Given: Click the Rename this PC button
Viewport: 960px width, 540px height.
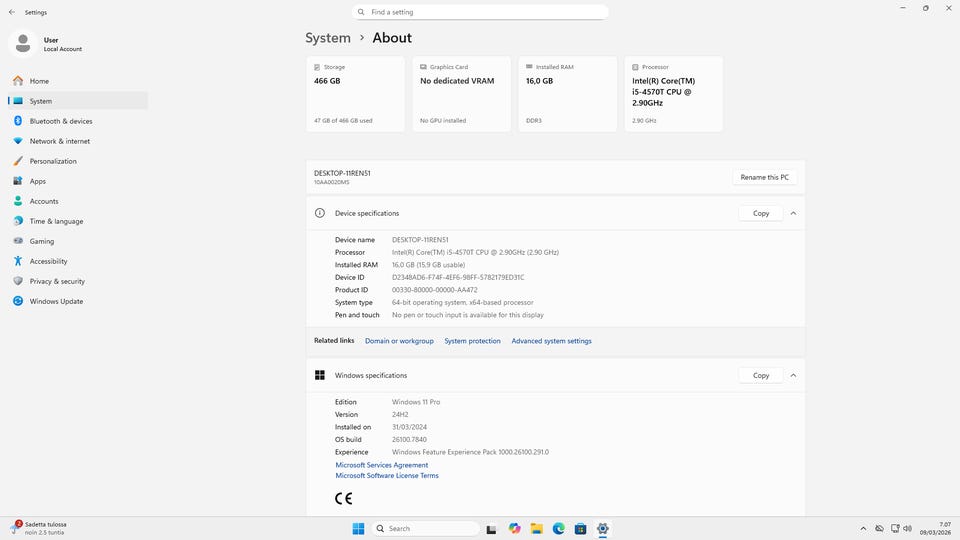Looking at the screenshot, I should [764, 177].
